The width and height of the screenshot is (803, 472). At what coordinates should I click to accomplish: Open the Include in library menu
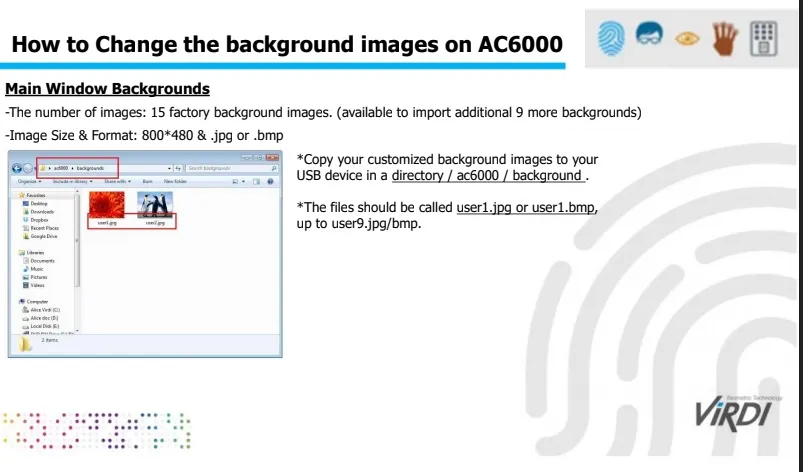point(72,182)
